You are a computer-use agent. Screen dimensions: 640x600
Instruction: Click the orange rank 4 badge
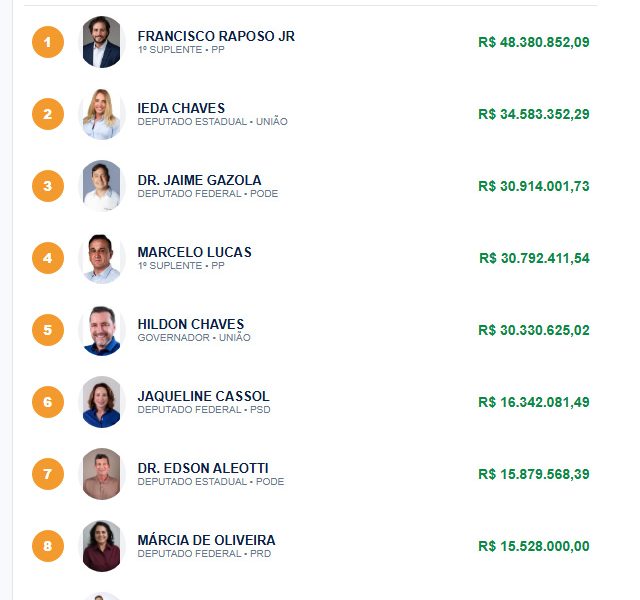(x=48, y=258)
